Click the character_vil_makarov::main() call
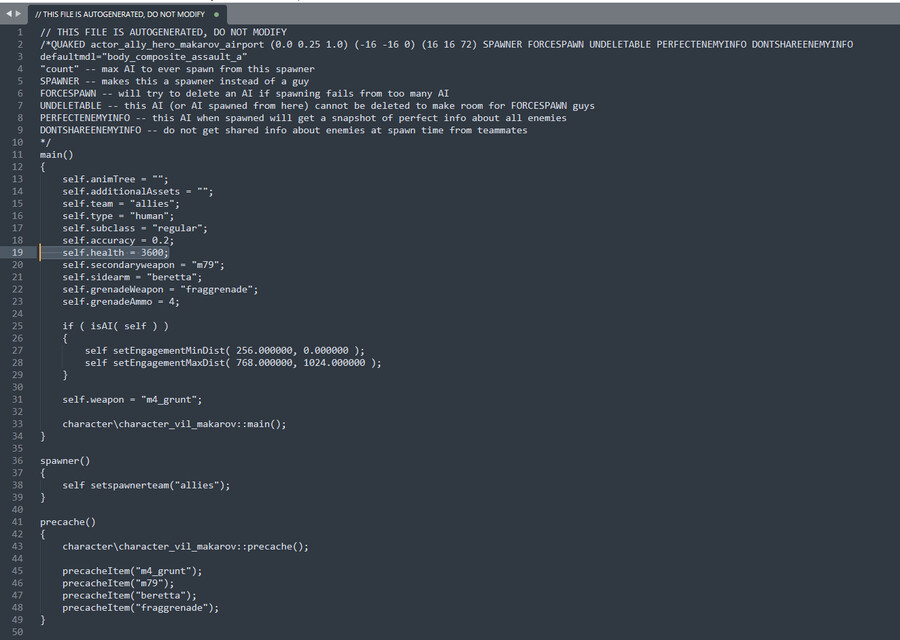This screenshot has width=900, height=640. pos(174,424)
